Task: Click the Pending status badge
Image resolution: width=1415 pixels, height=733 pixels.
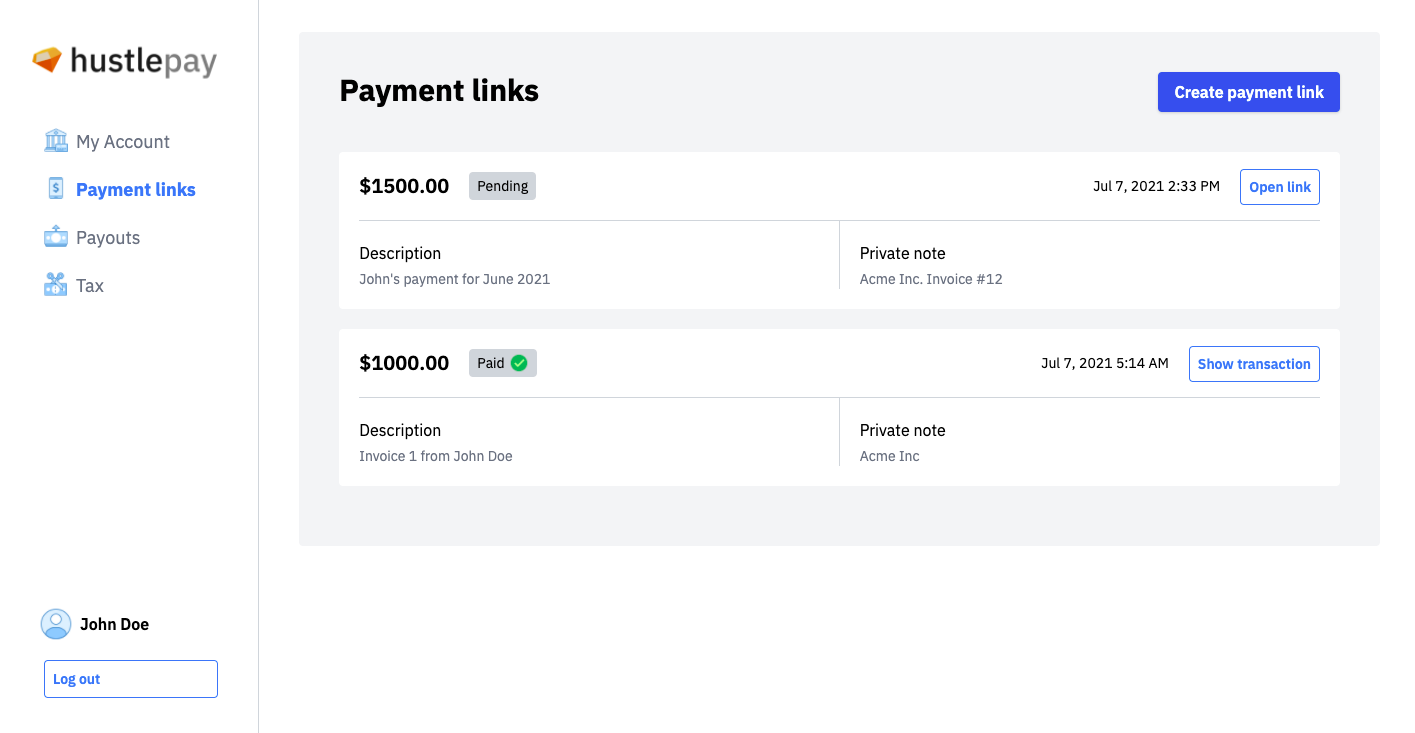Action: [502, 186]
